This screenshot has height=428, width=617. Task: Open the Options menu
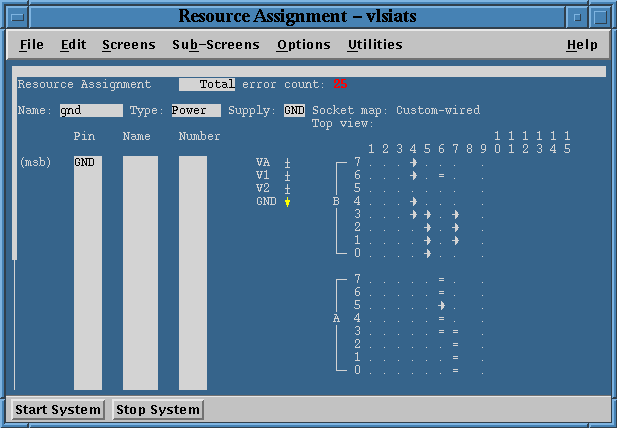pyautogui.click(x=303, y=44)
